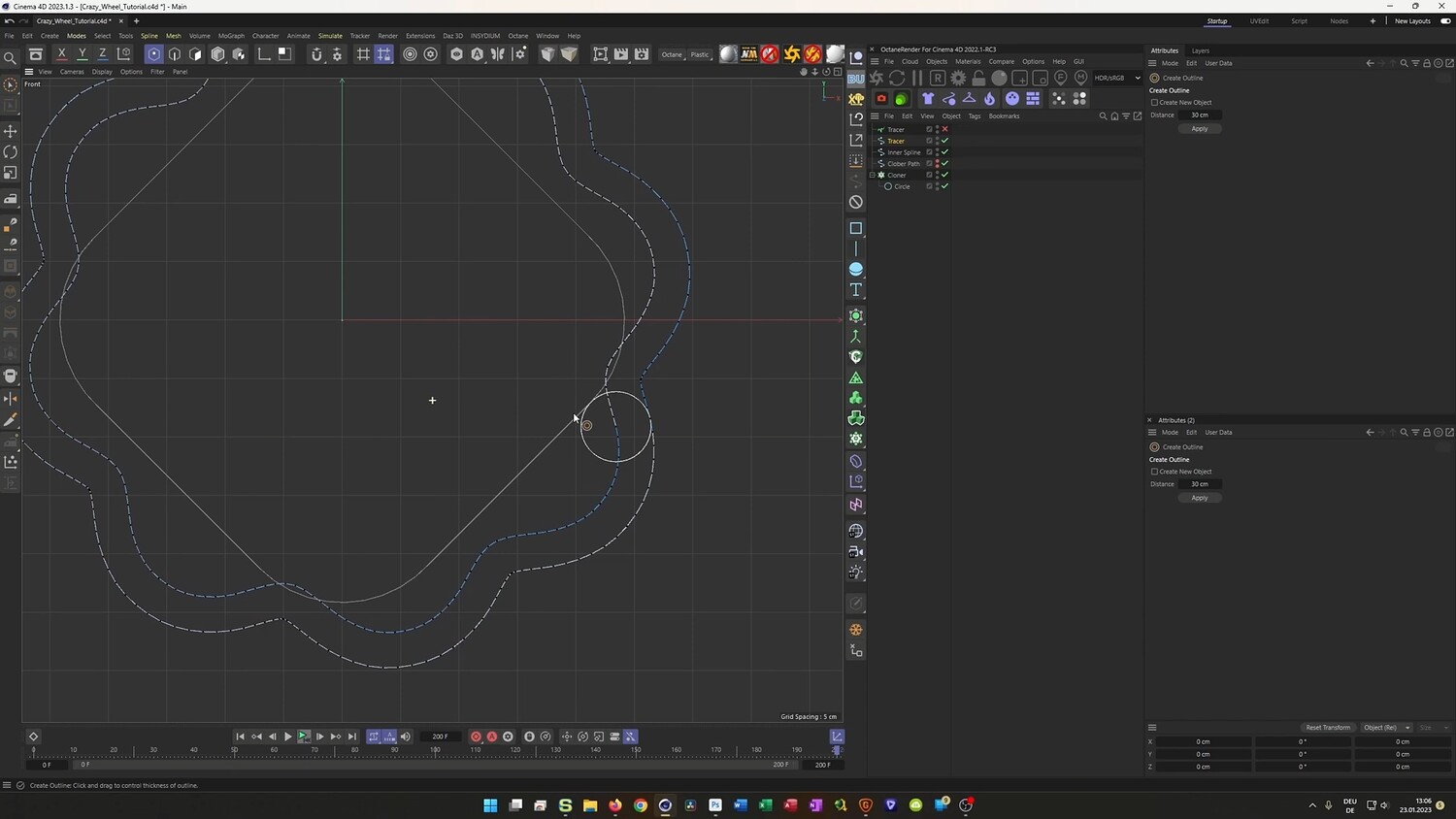Open the Octane Materials menu

click(968, 61)
